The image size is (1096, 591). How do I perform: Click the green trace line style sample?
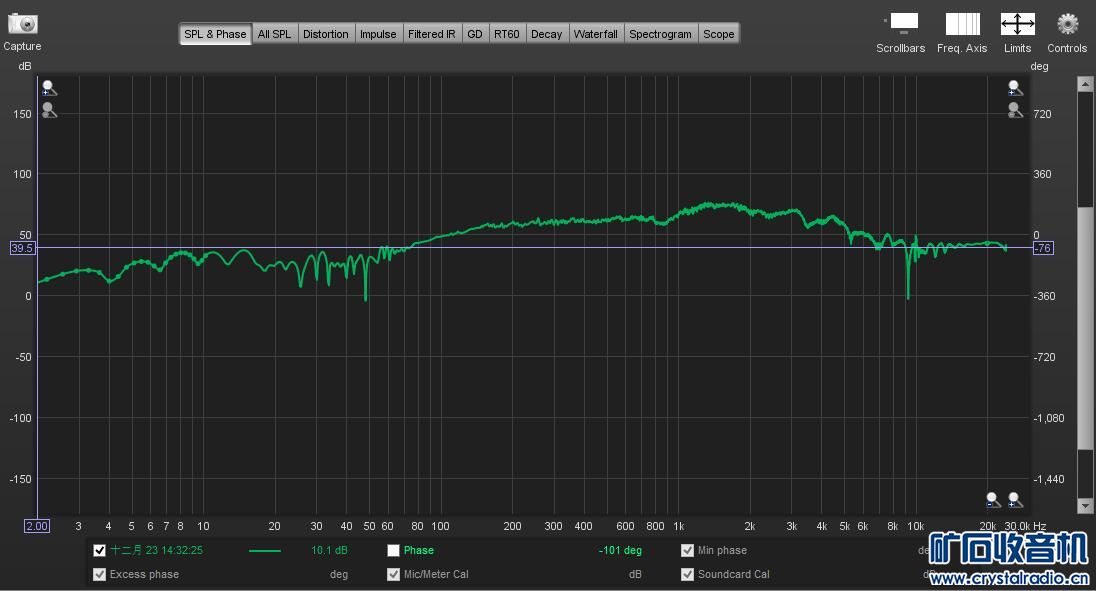tap(265, 550)
